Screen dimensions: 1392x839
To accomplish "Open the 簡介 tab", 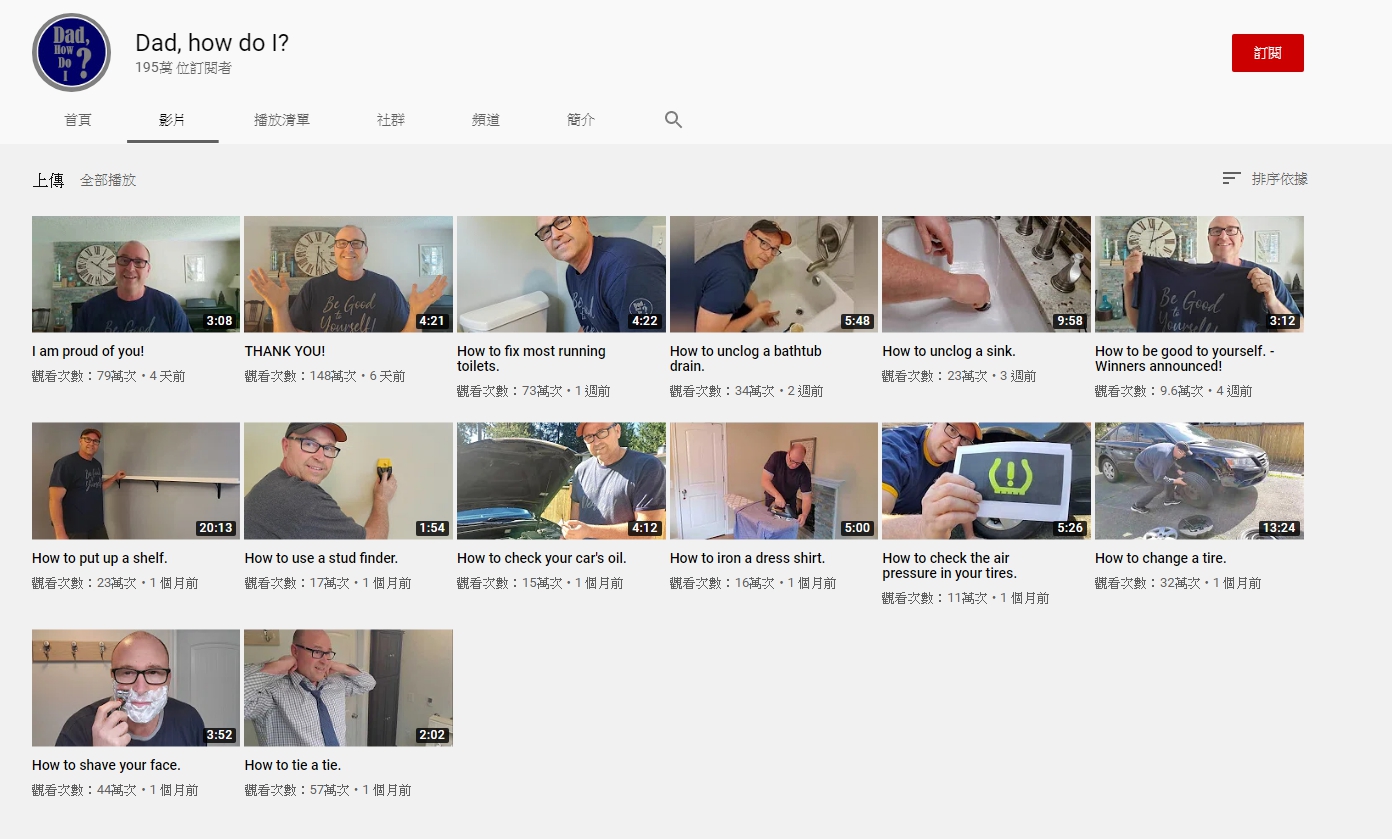I will 581,120.
